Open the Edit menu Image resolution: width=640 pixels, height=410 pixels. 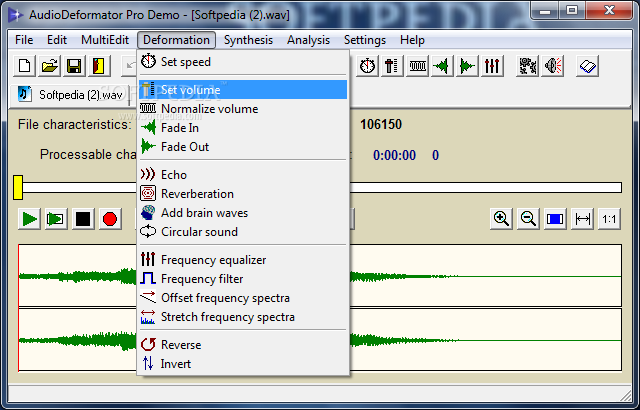57,40
